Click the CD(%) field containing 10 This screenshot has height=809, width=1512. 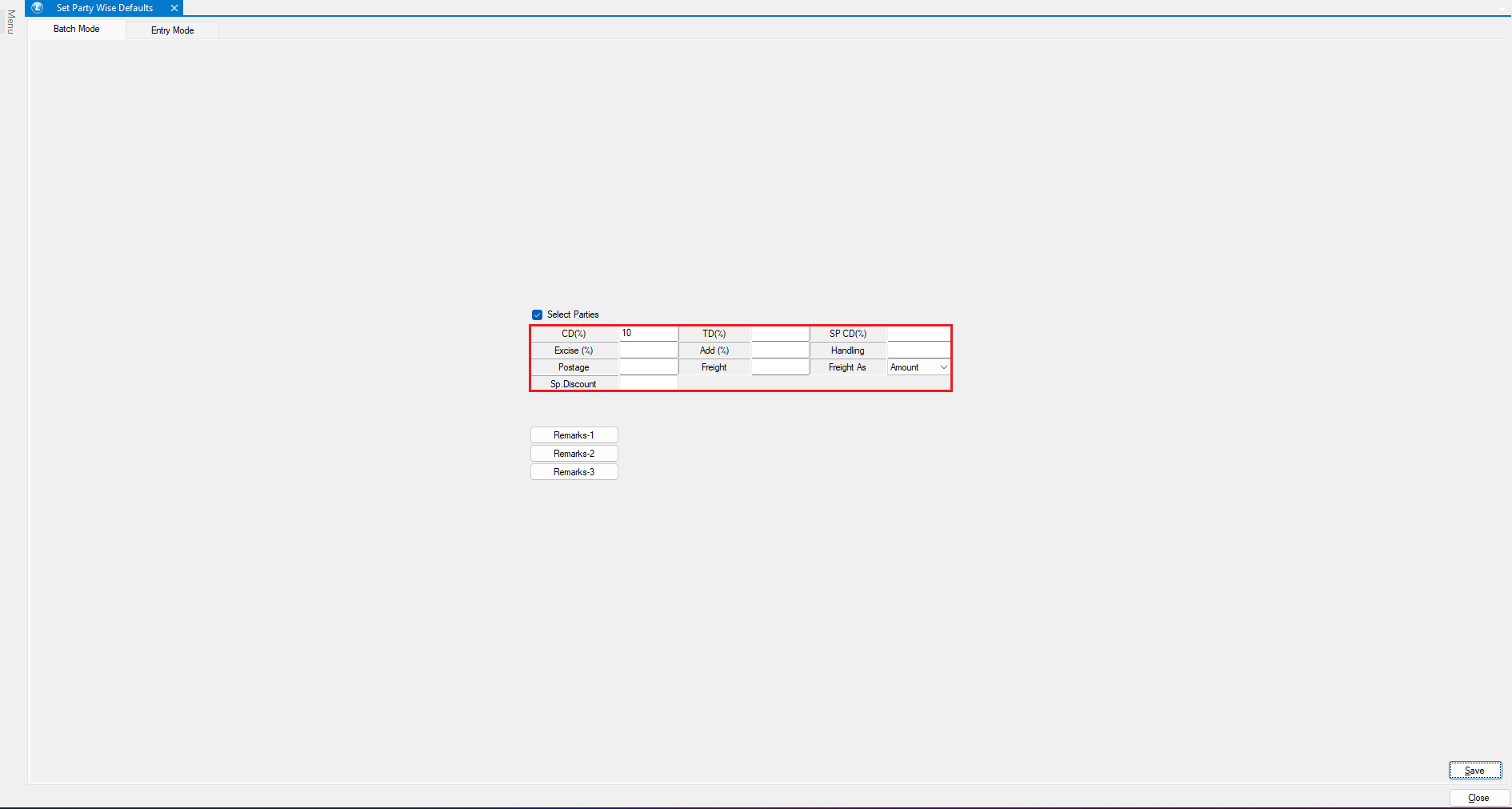648,334
